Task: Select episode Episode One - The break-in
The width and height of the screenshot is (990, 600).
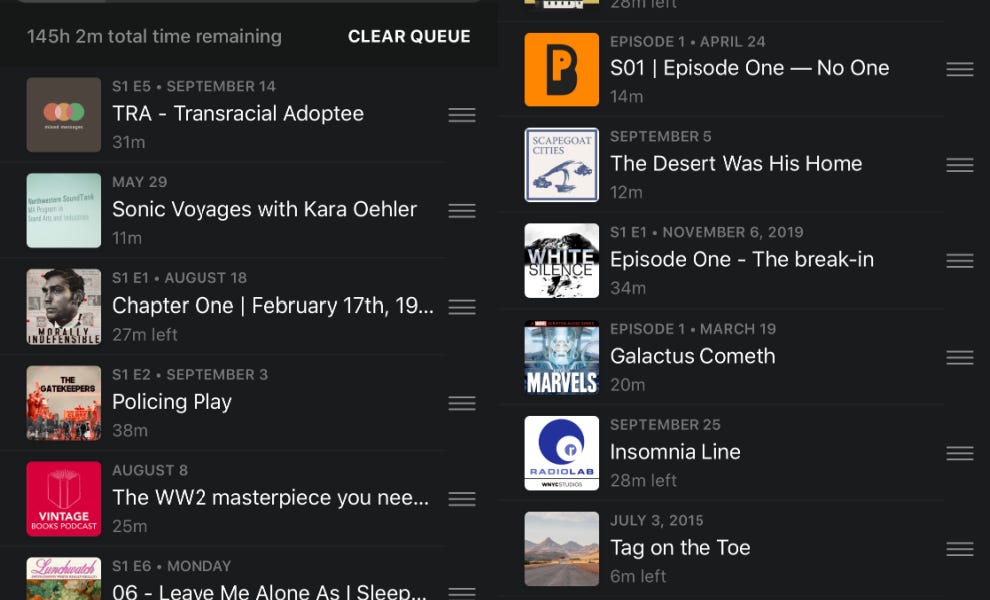Action: (x=742, y=260)
